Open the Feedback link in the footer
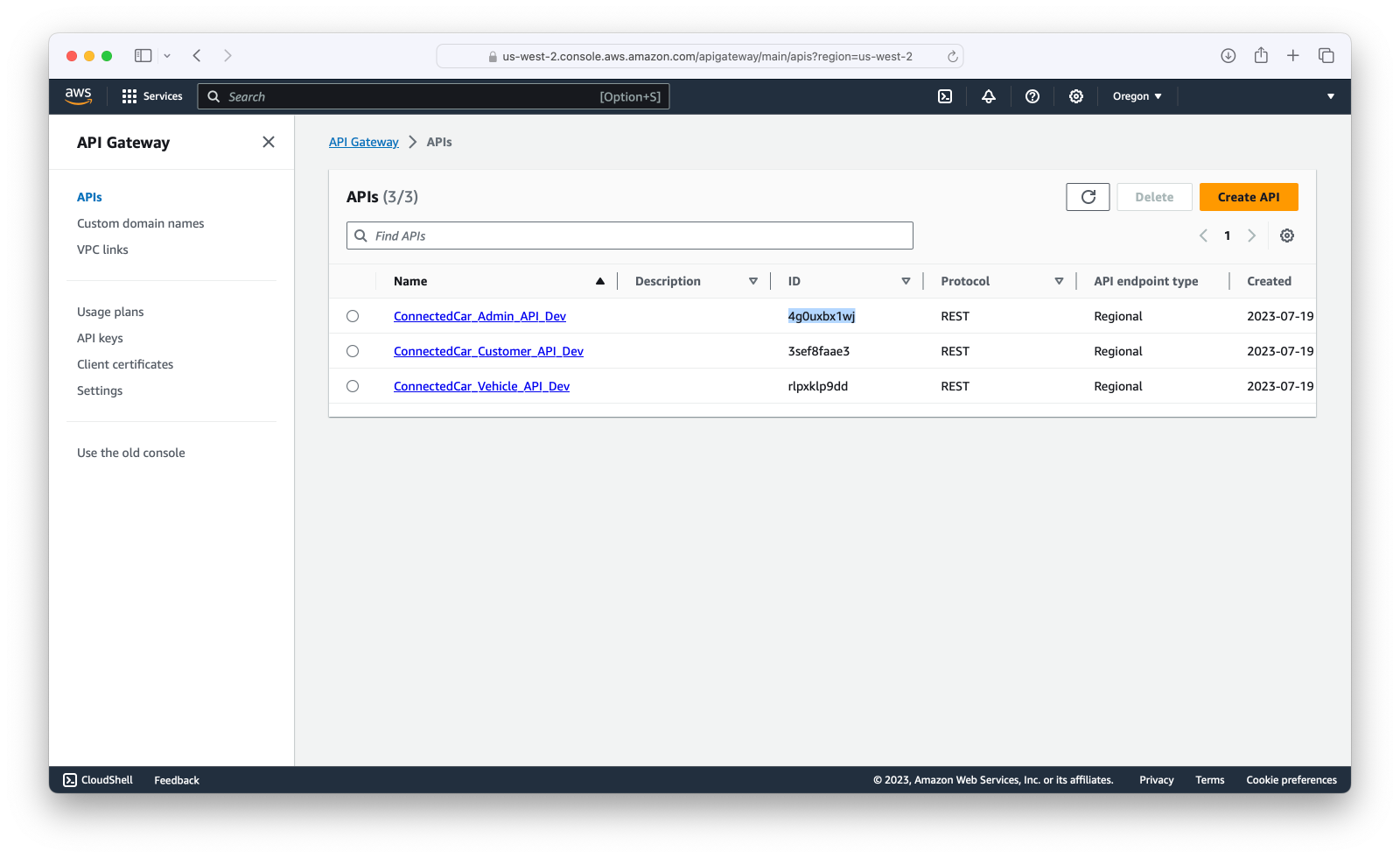The height and width of the screenshot is (858, 1400). [177, 780]
